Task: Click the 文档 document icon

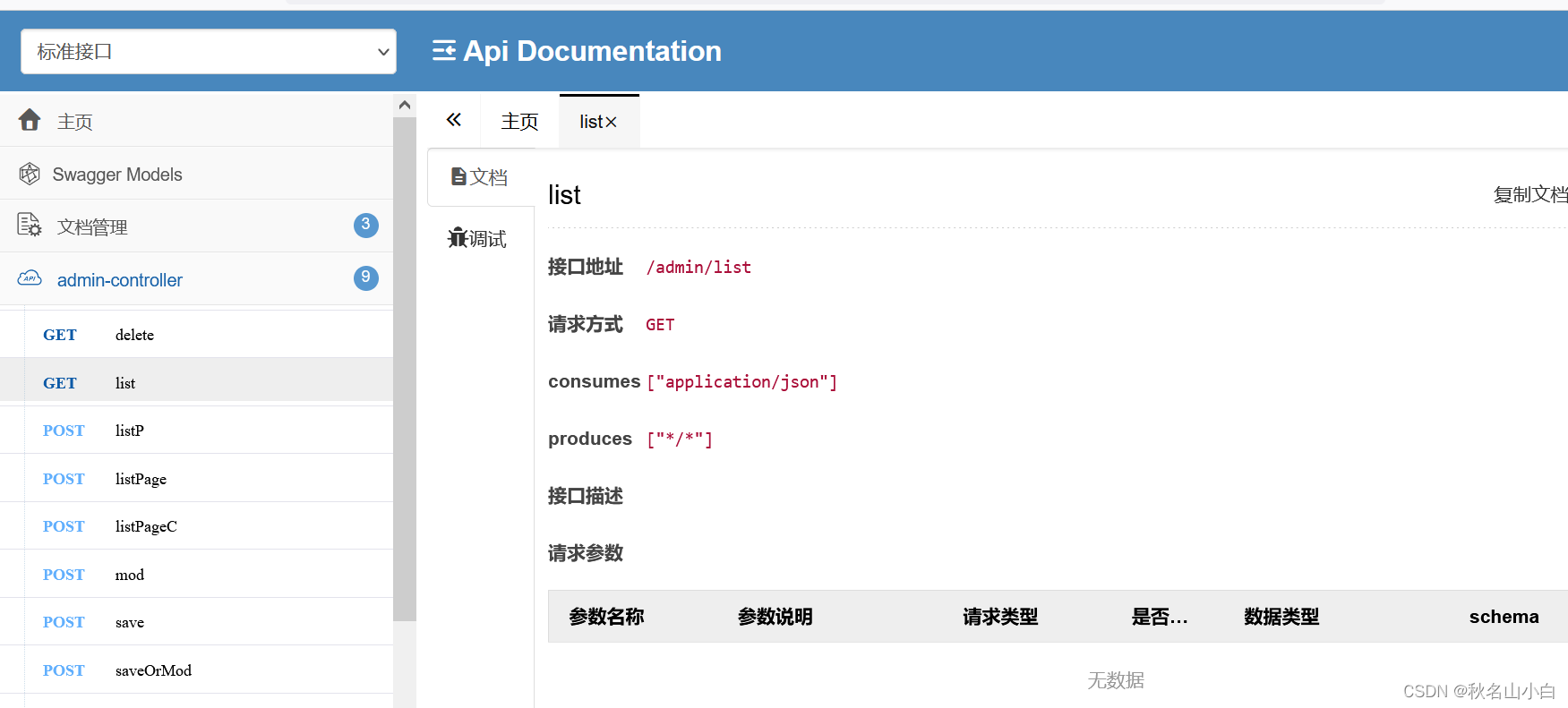Action: (x=458, y=176)
